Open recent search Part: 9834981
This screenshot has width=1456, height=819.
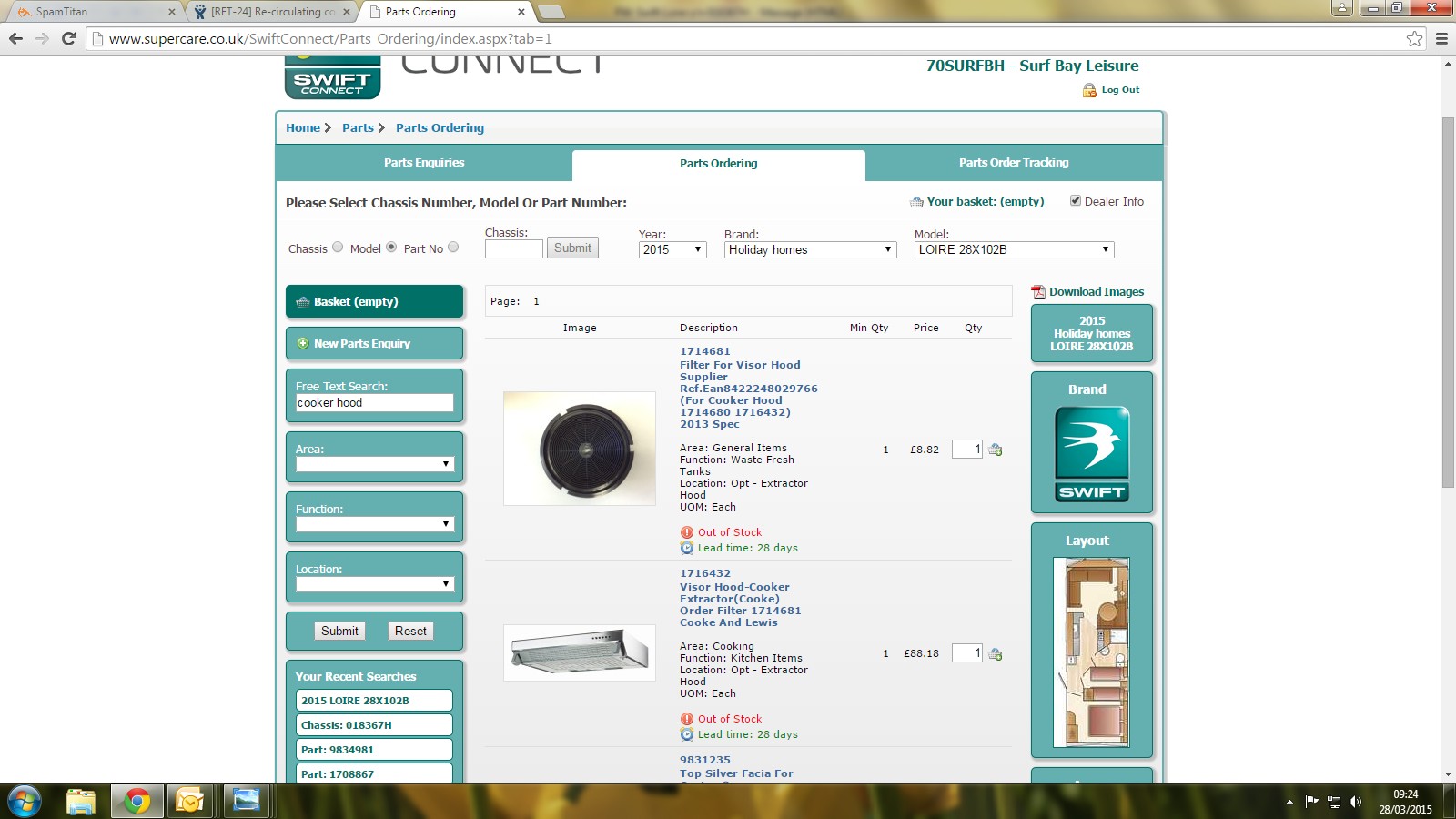(374, 750)
